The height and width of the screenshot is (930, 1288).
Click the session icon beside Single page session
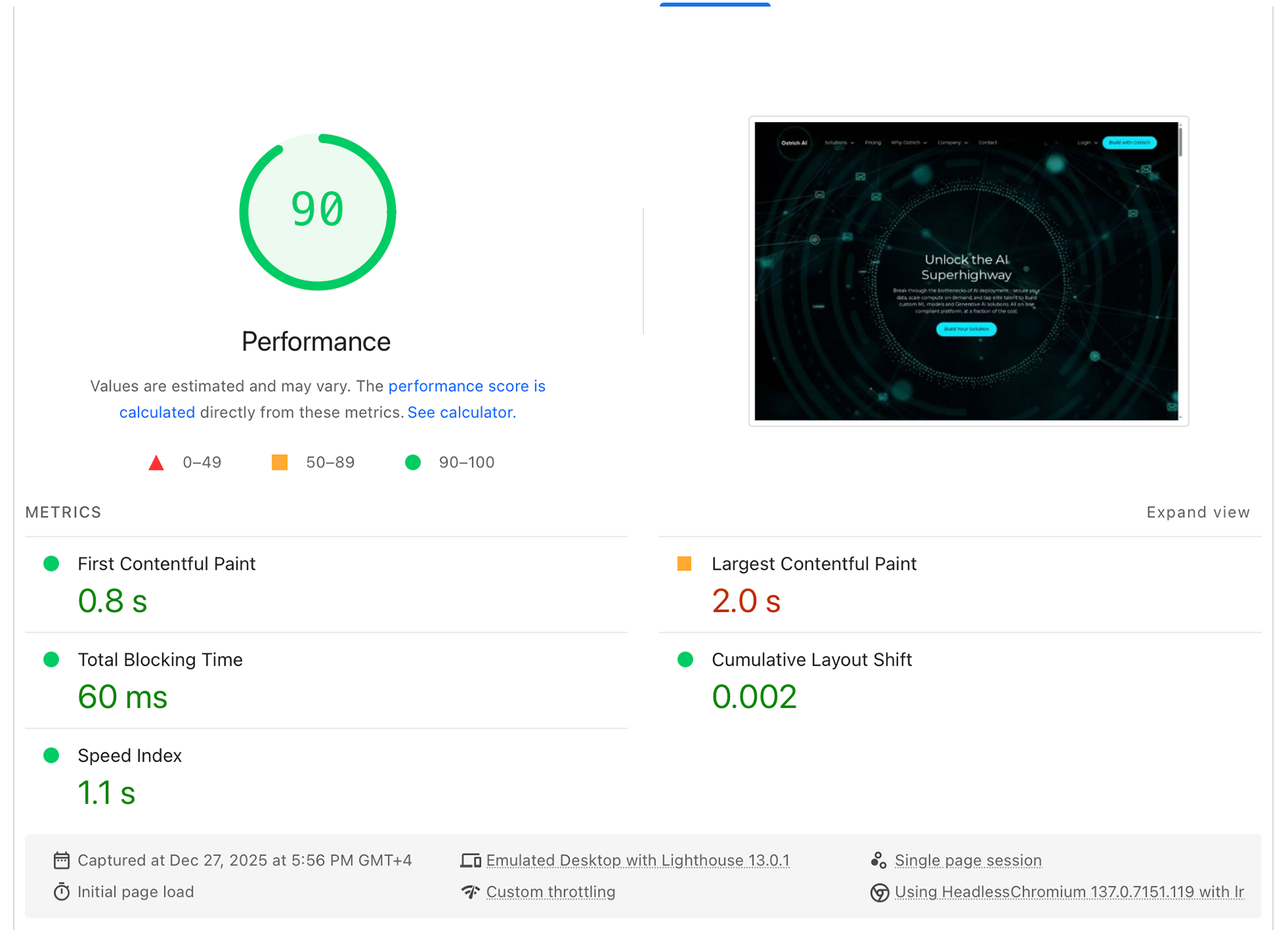(x=879, y=860)
